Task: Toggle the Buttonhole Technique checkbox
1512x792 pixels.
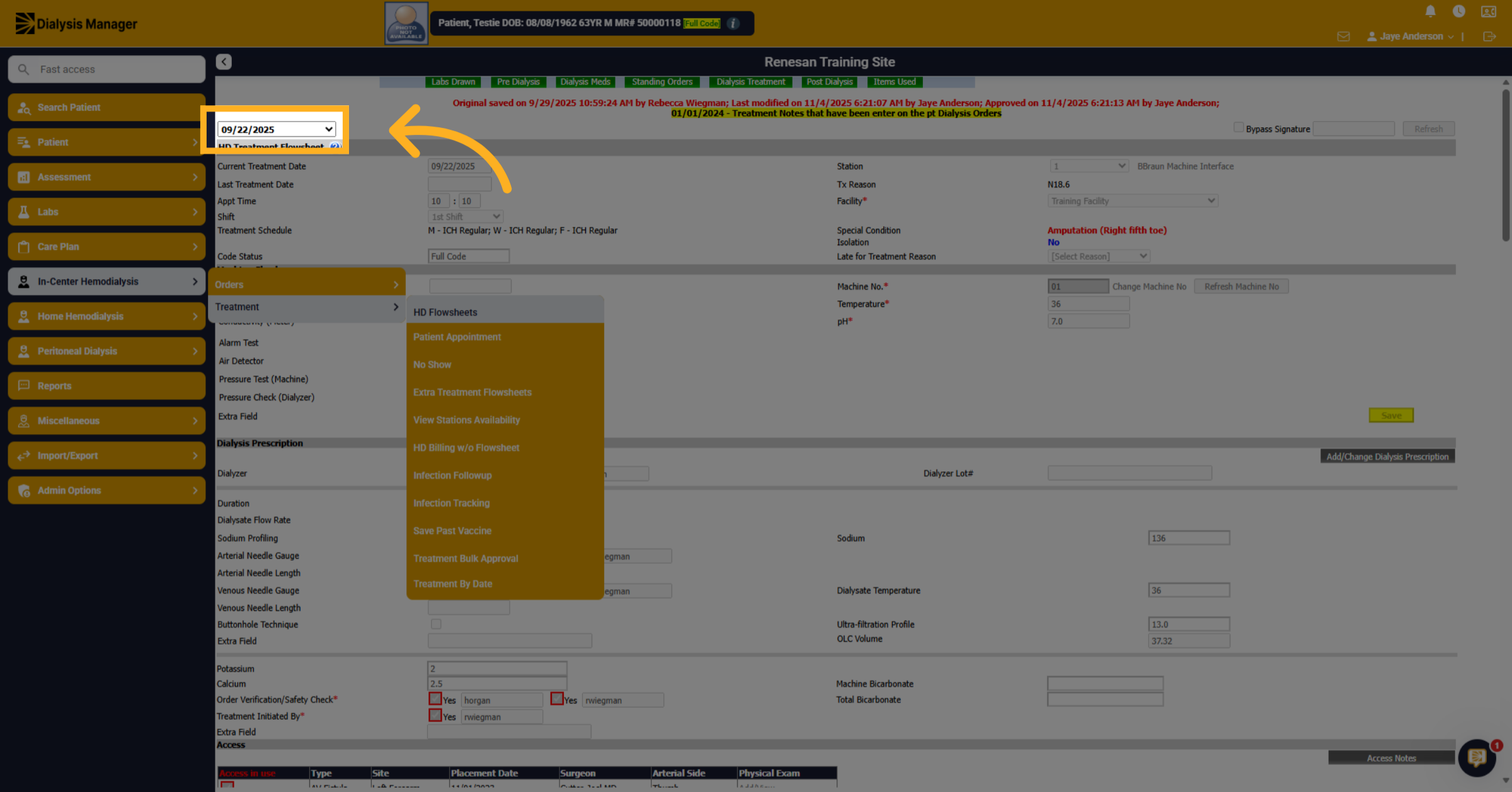Action: pyautogui.click(x=435, y=624)
